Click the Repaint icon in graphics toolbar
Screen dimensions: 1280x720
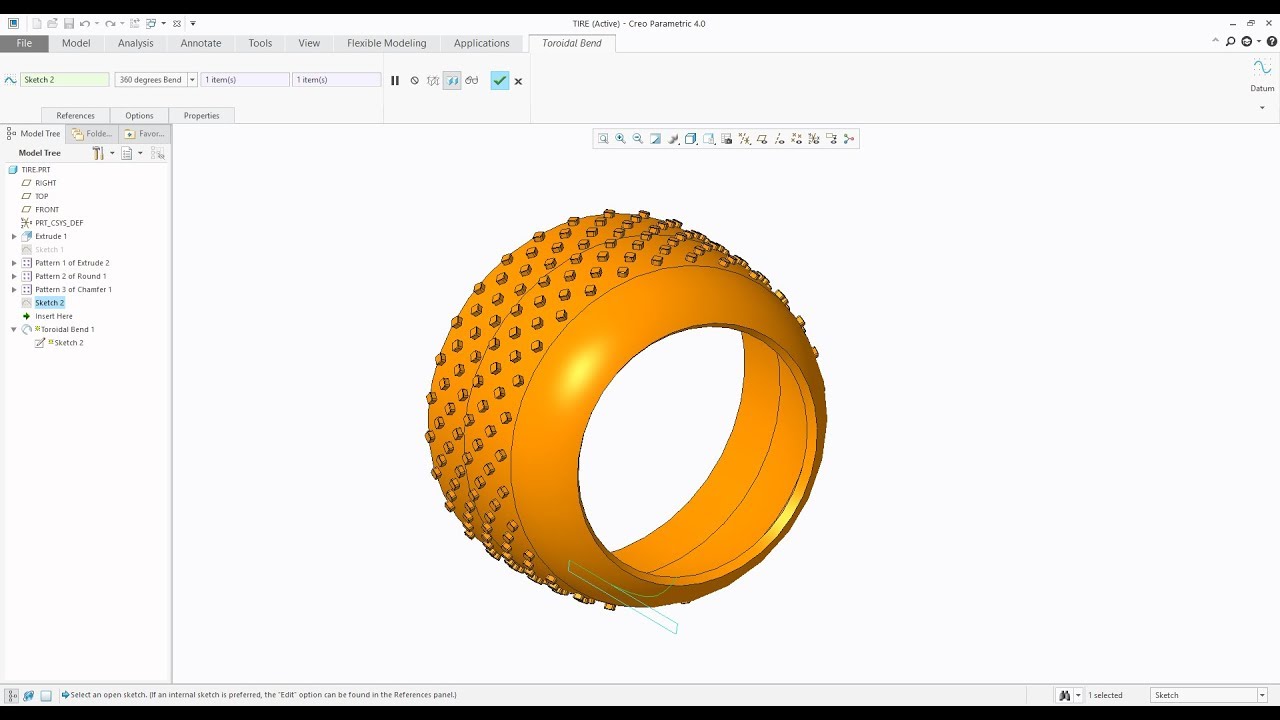click(655, 139)
